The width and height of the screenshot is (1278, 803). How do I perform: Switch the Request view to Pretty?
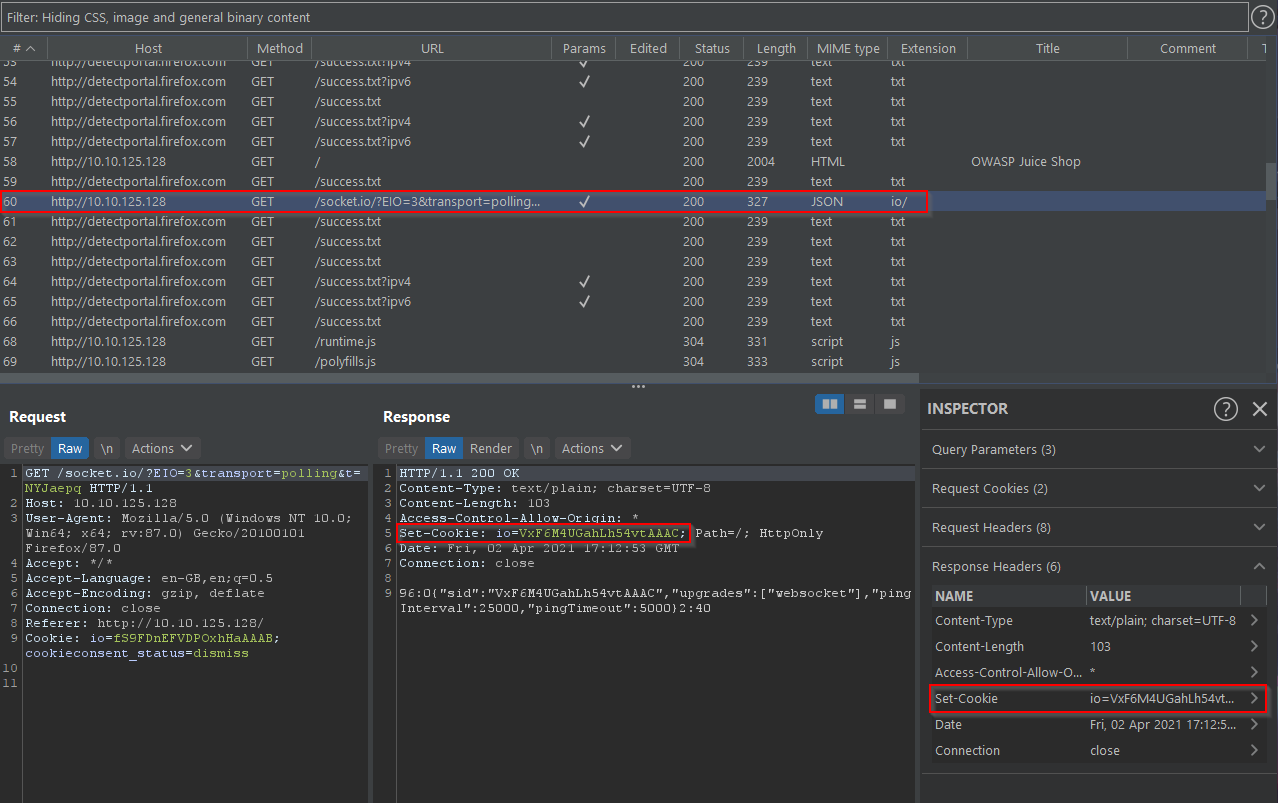(25, 448)
